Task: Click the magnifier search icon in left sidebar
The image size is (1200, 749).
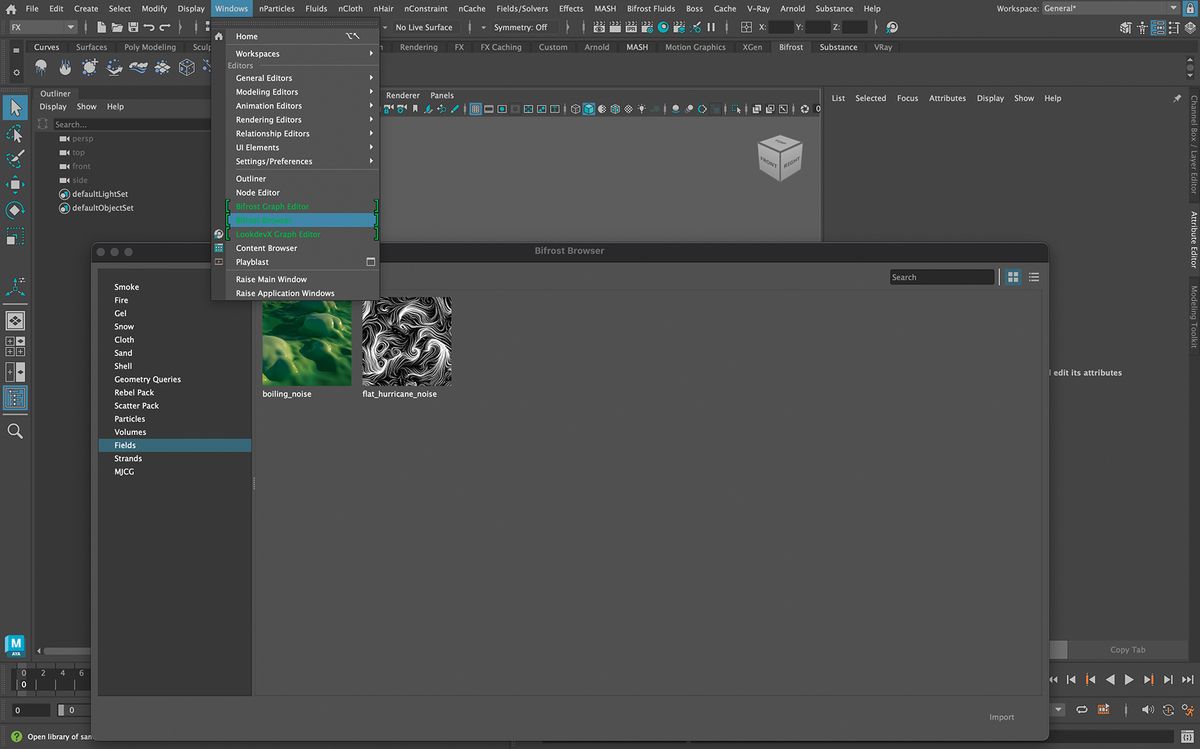Action: point(15,431)
